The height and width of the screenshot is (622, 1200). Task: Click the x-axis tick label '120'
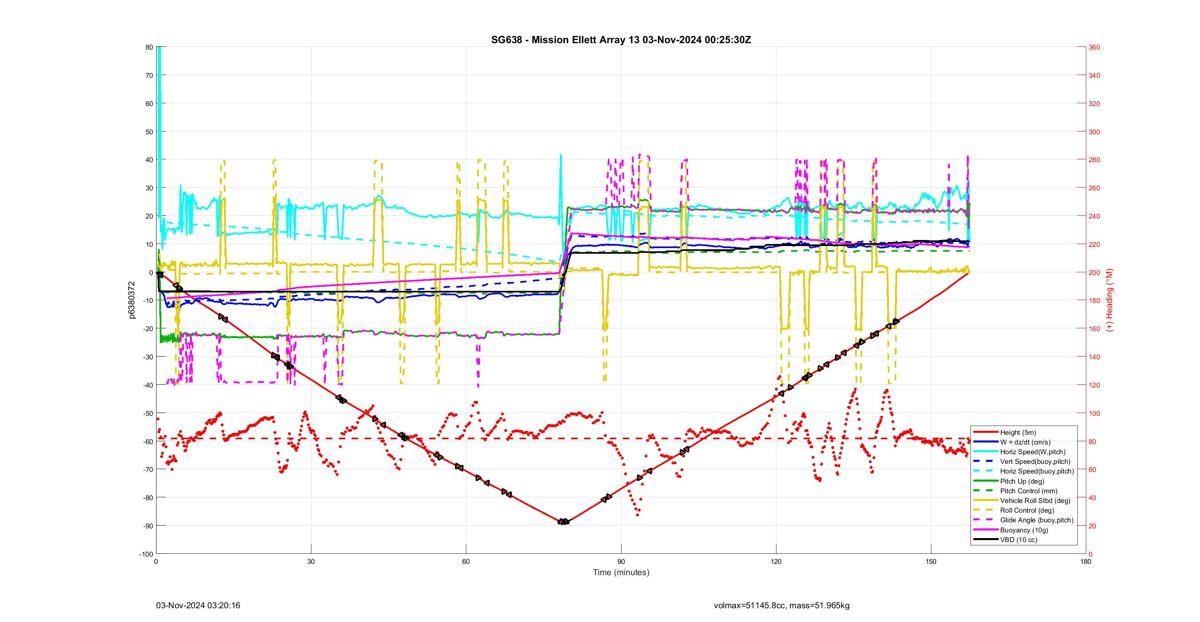tap(776, 561)
